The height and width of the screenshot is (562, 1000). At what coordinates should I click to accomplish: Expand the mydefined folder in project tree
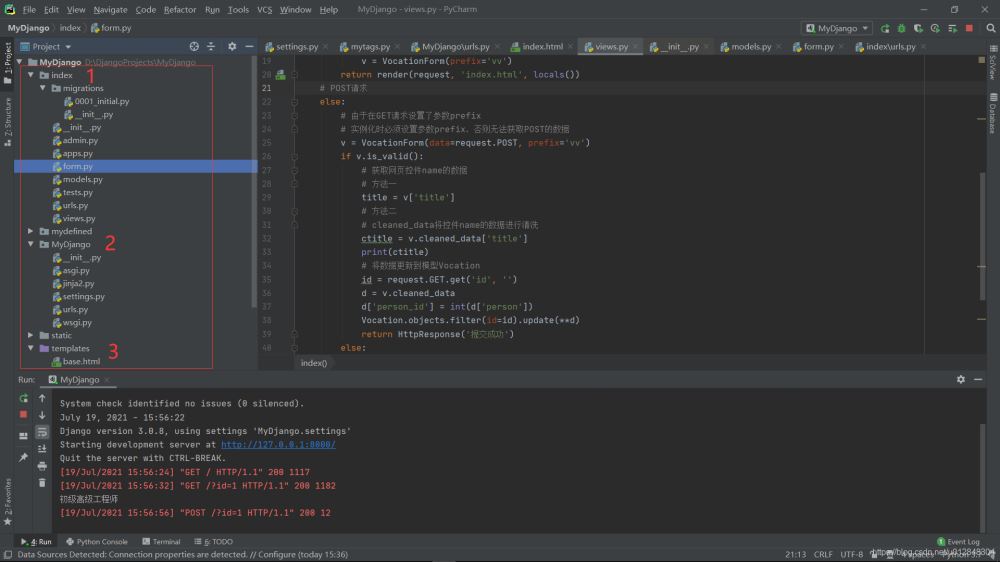pyautogui.click(x=31, y=231)
